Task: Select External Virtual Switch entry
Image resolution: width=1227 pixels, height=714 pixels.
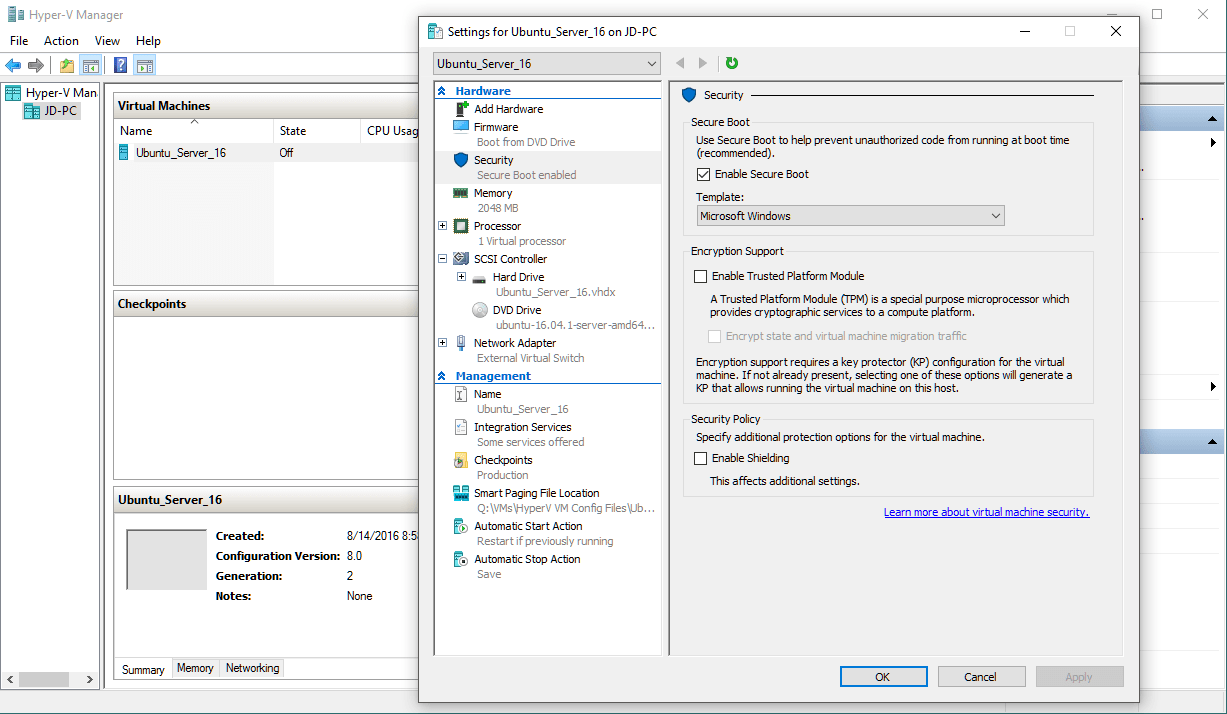Action: tap(530, 358)
